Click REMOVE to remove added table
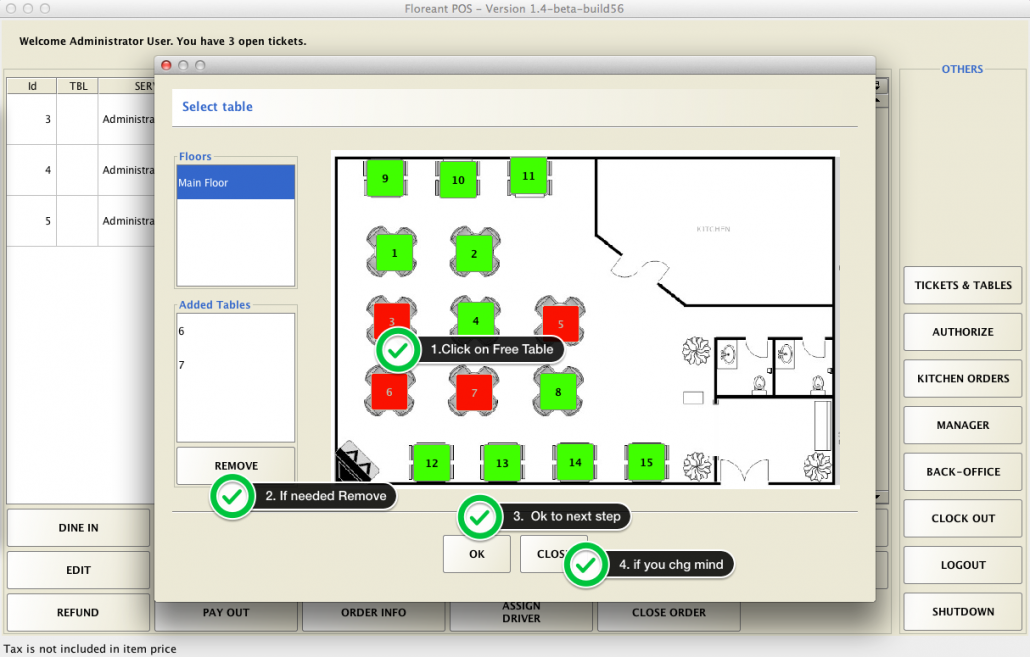Screen dimensions: 1030x657 tap(236, 466)
